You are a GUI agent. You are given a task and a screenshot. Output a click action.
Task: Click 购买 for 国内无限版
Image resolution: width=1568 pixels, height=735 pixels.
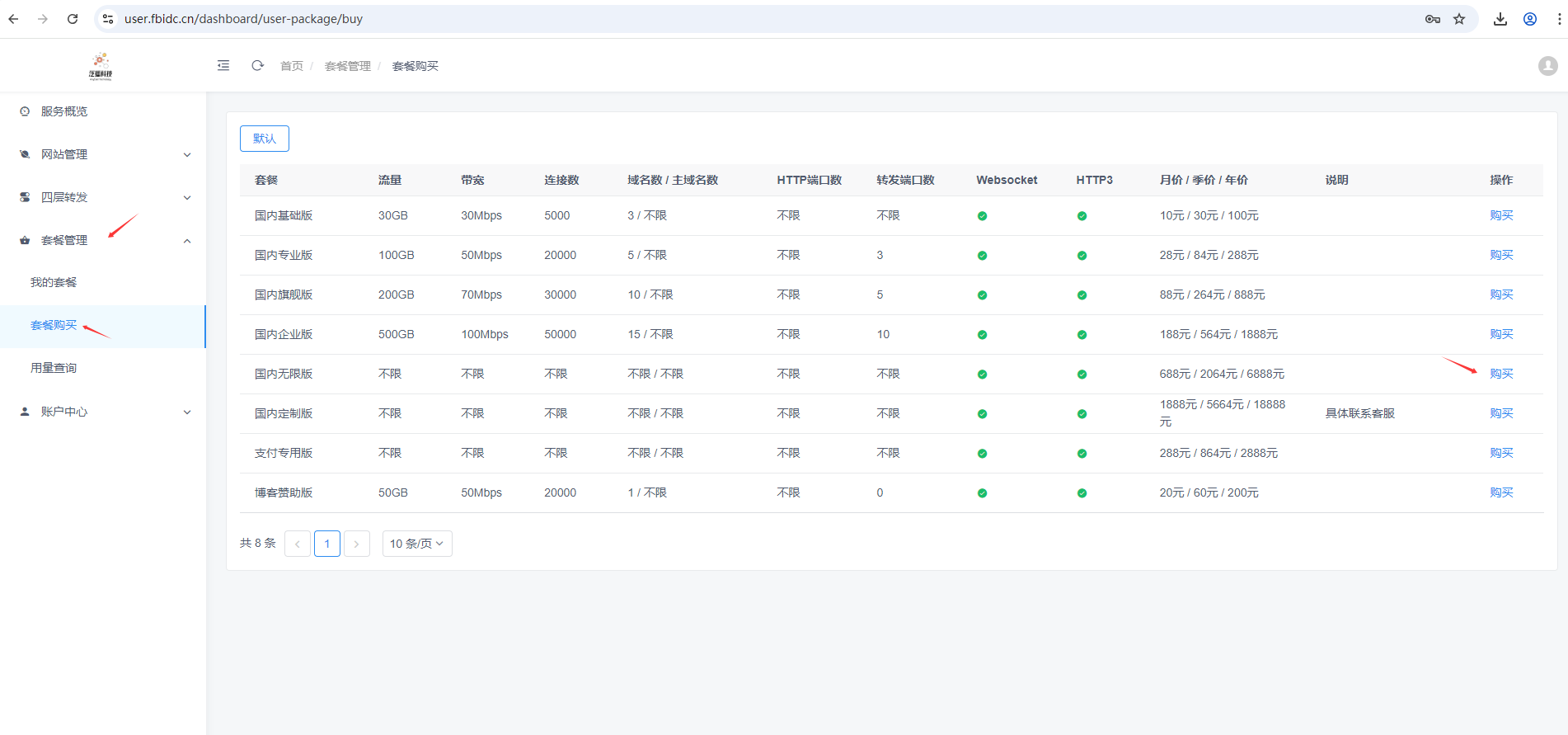coord(1501,374)
